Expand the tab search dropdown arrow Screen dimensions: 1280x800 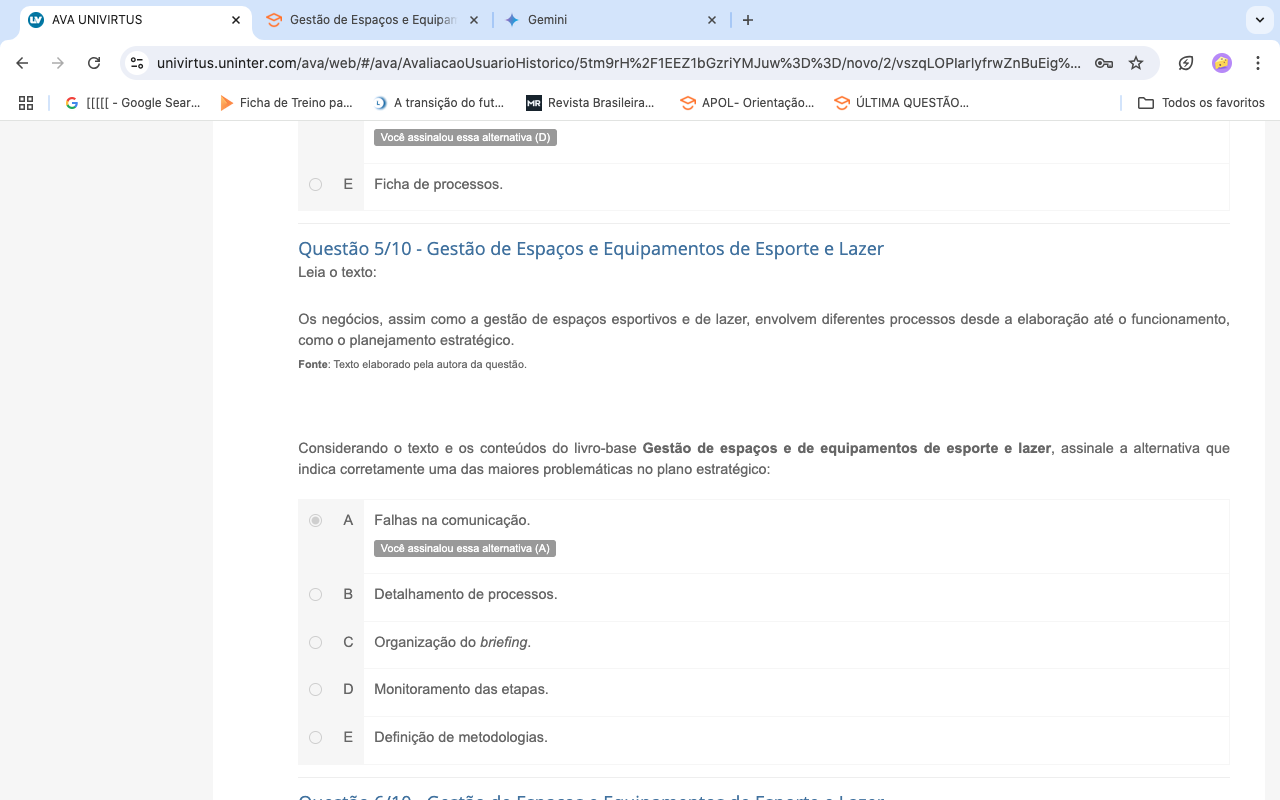click(x=1259, y=20)
